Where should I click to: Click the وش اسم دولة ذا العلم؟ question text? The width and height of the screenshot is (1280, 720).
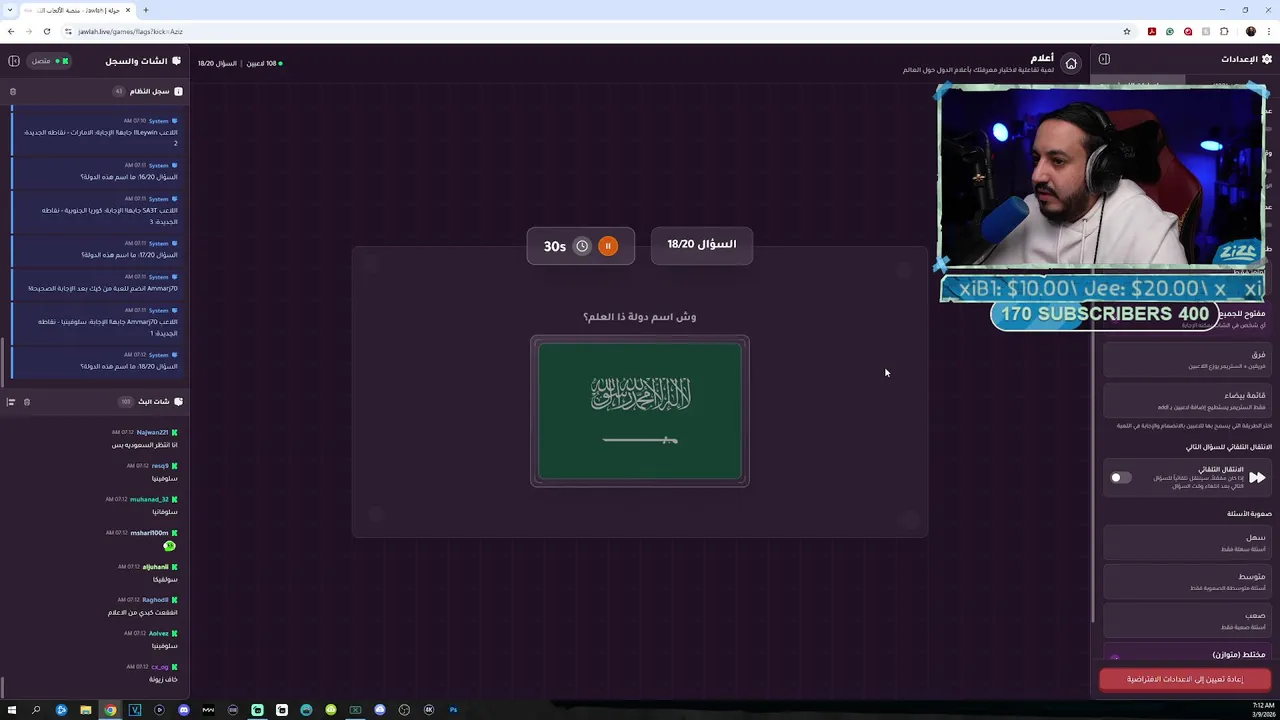click(640, 317)
